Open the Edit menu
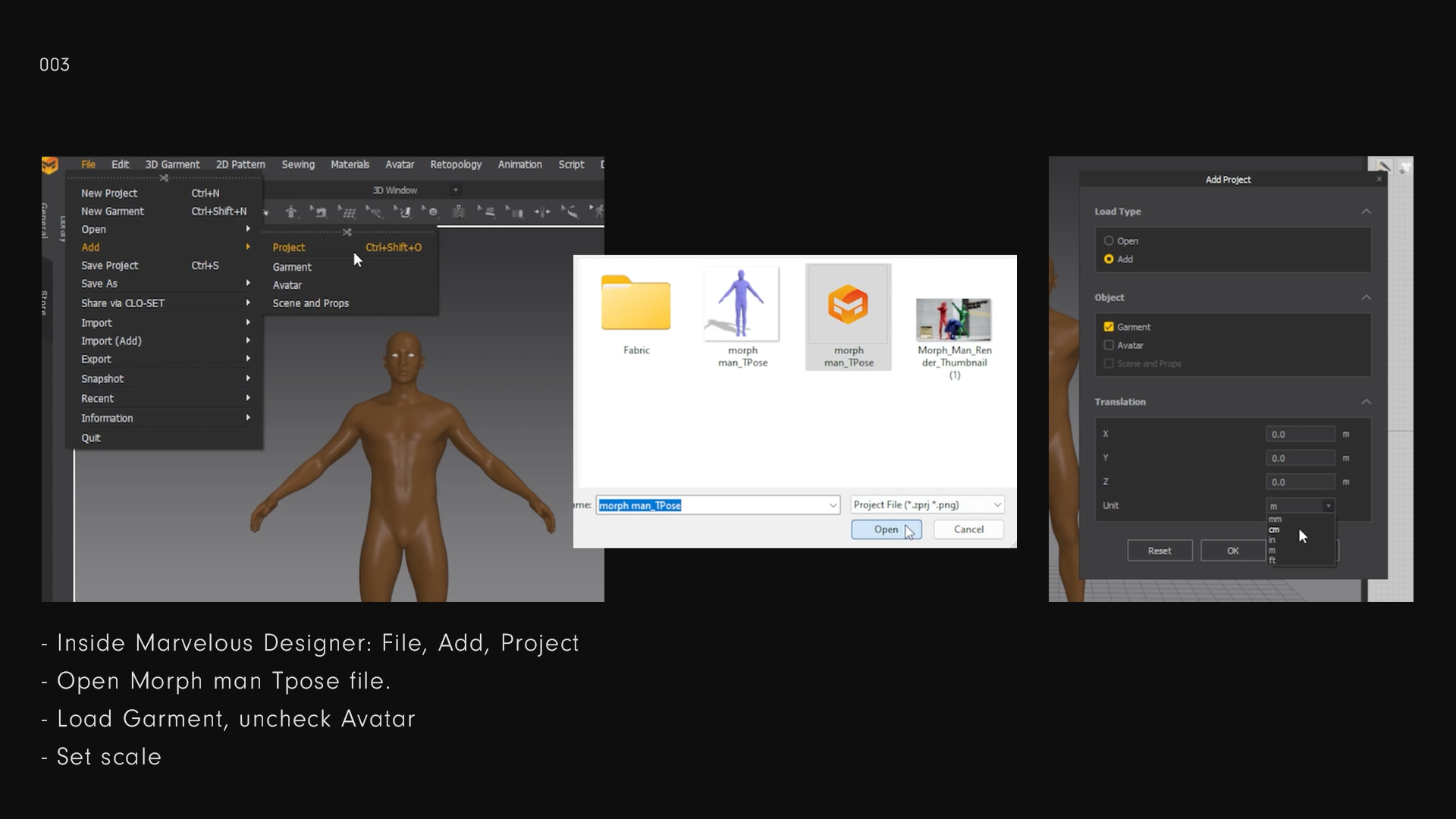 (121, 165)
